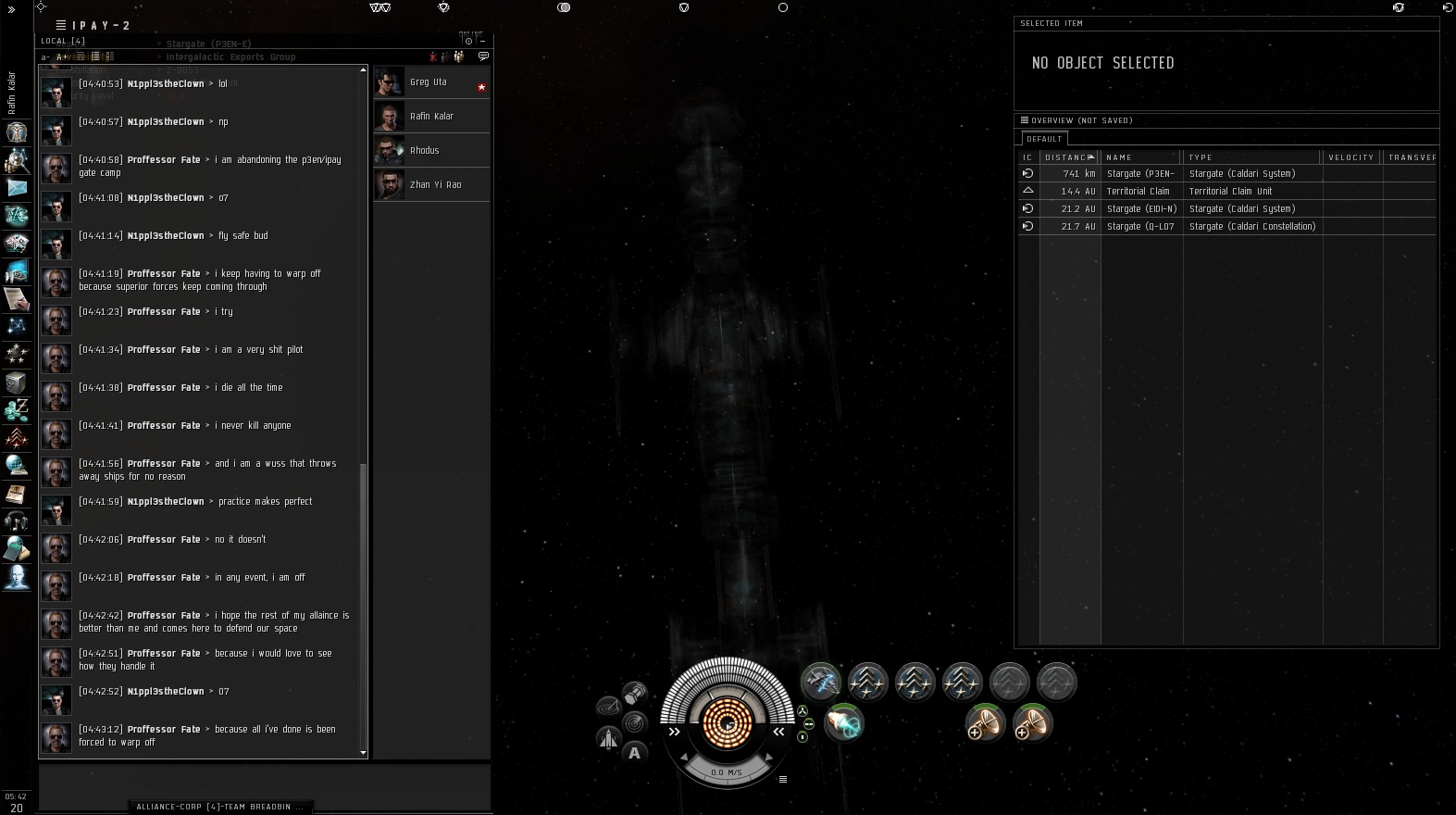Expand the HUD left double-arrow panel
Screen dimensions: 1456x815
(x=675, y=732)
